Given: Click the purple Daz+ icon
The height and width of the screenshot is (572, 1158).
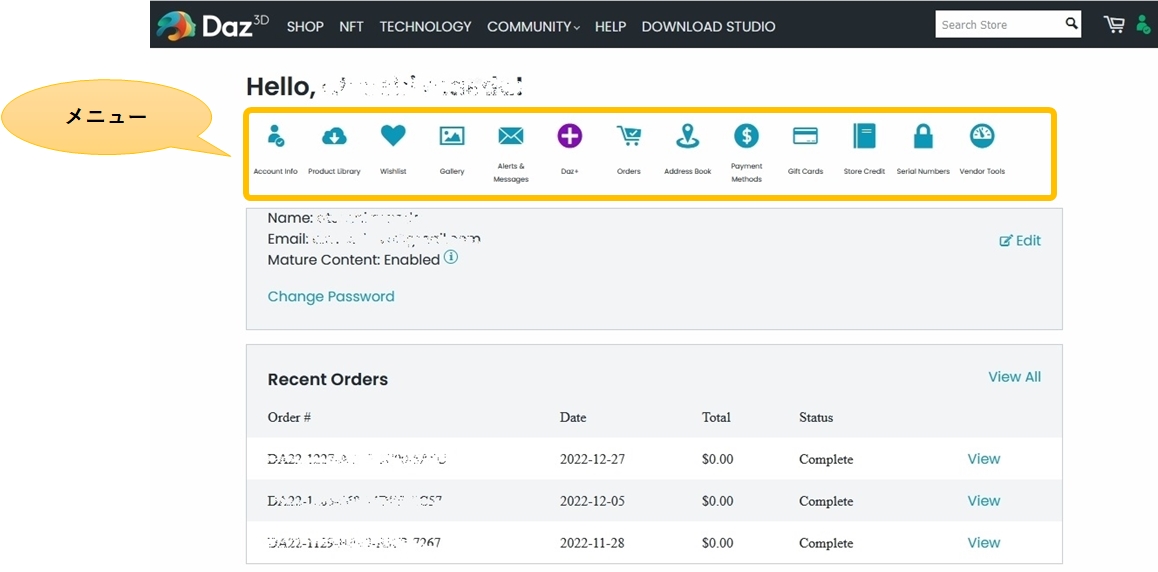Looking at the screenshot, I should [570, 136].
